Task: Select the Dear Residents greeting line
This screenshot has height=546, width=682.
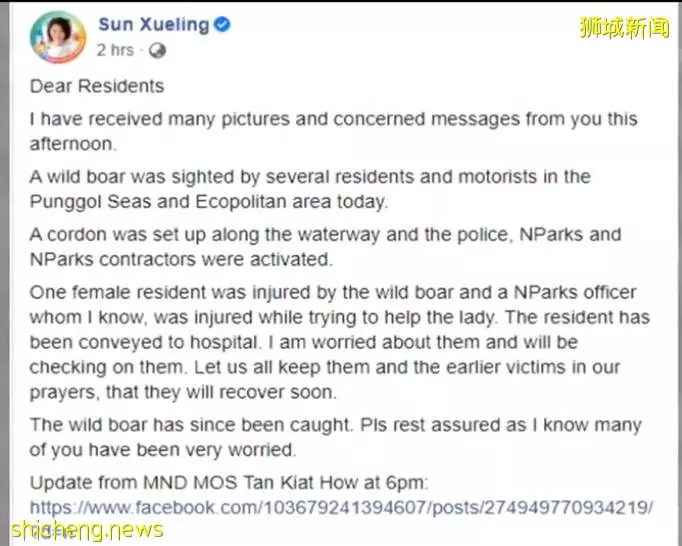Action: [x=97, y=86]
